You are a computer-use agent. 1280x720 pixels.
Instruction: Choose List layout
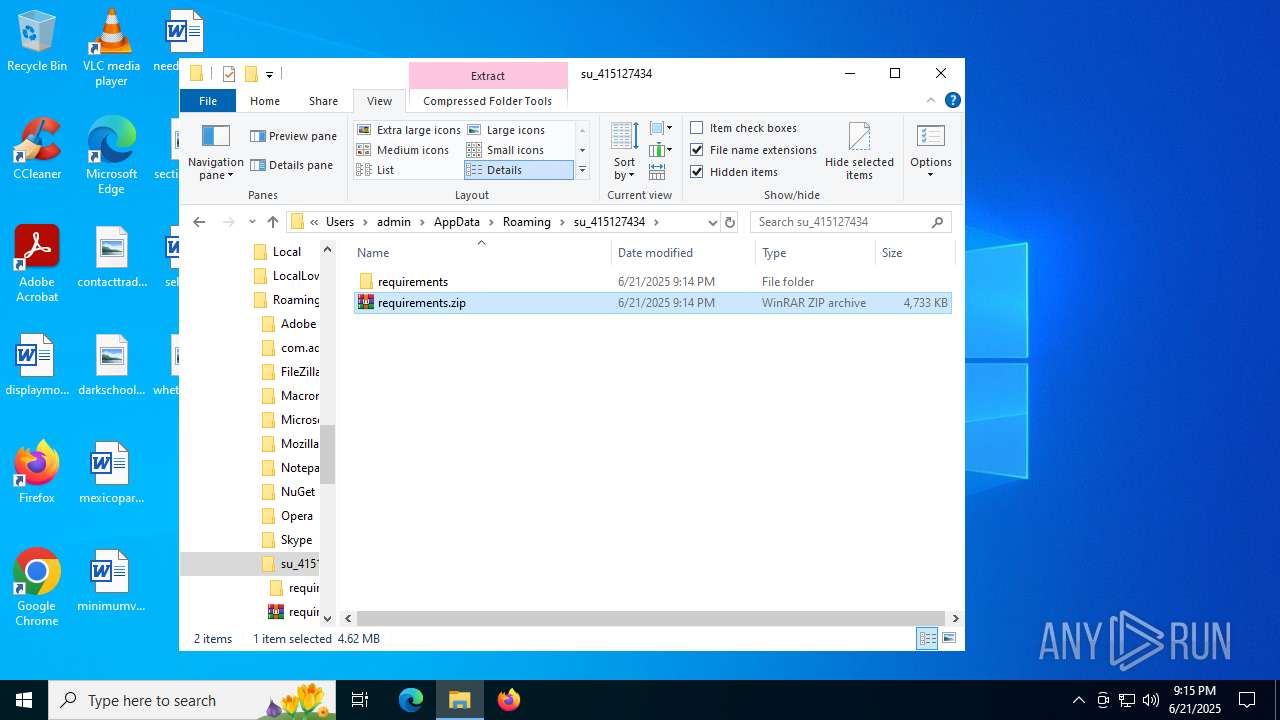[376, 170]
